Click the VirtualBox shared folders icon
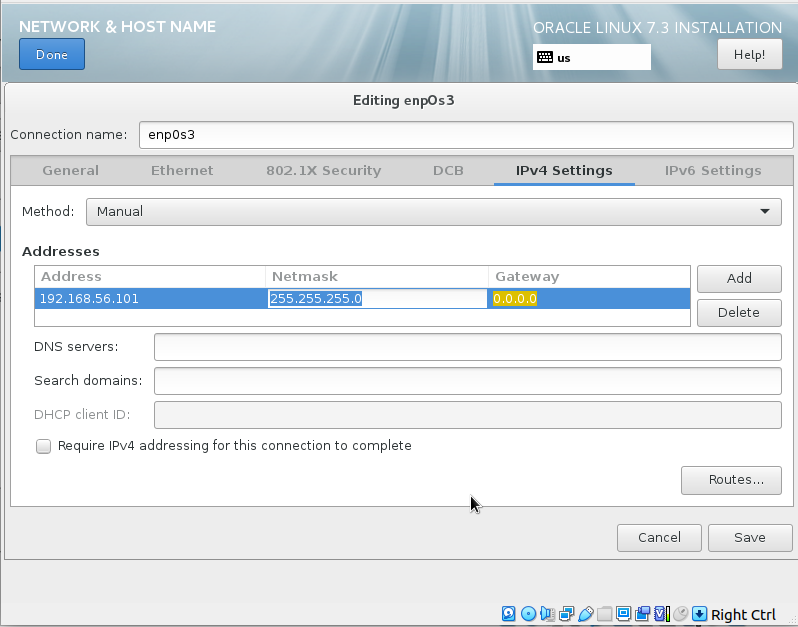The height and width of the screenshot is (627, 798). (605, 614)
